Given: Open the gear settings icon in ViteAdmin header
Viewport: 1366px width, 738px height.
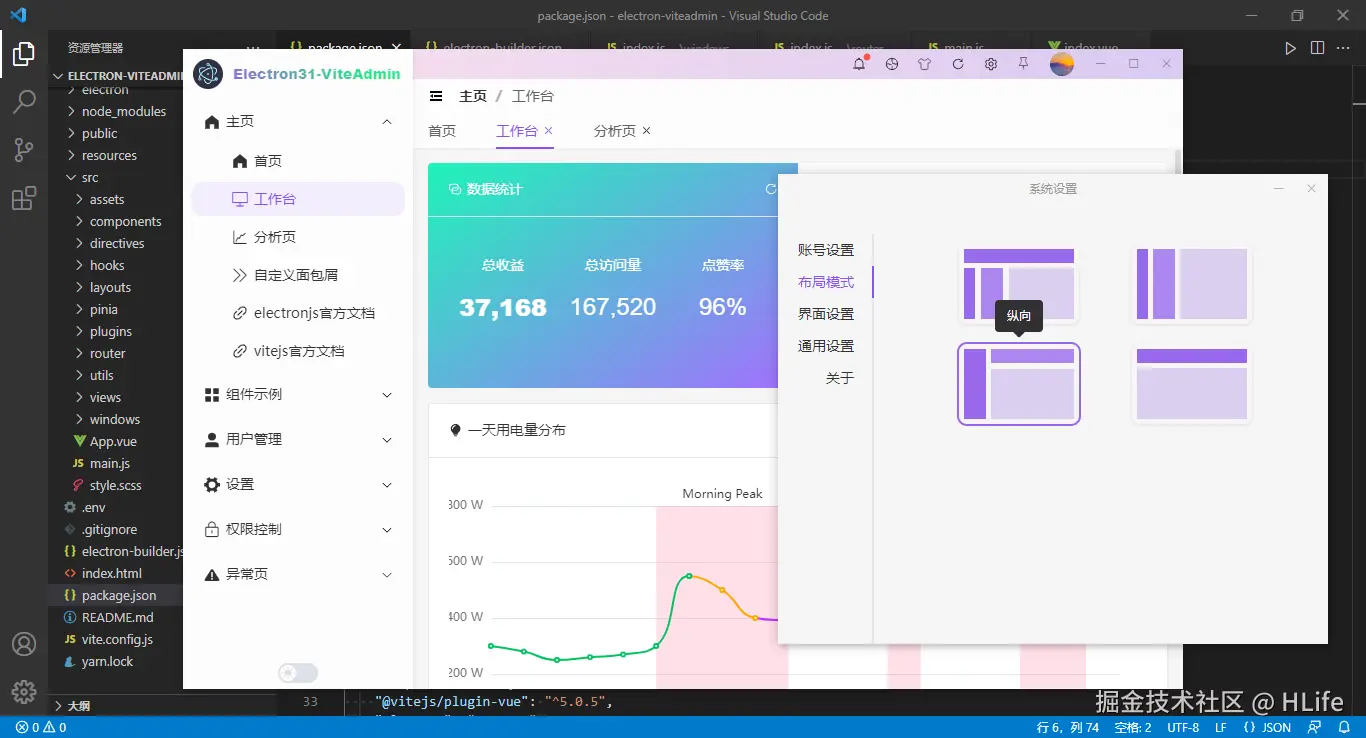Looking at the screenshot, I should point(991,64).
